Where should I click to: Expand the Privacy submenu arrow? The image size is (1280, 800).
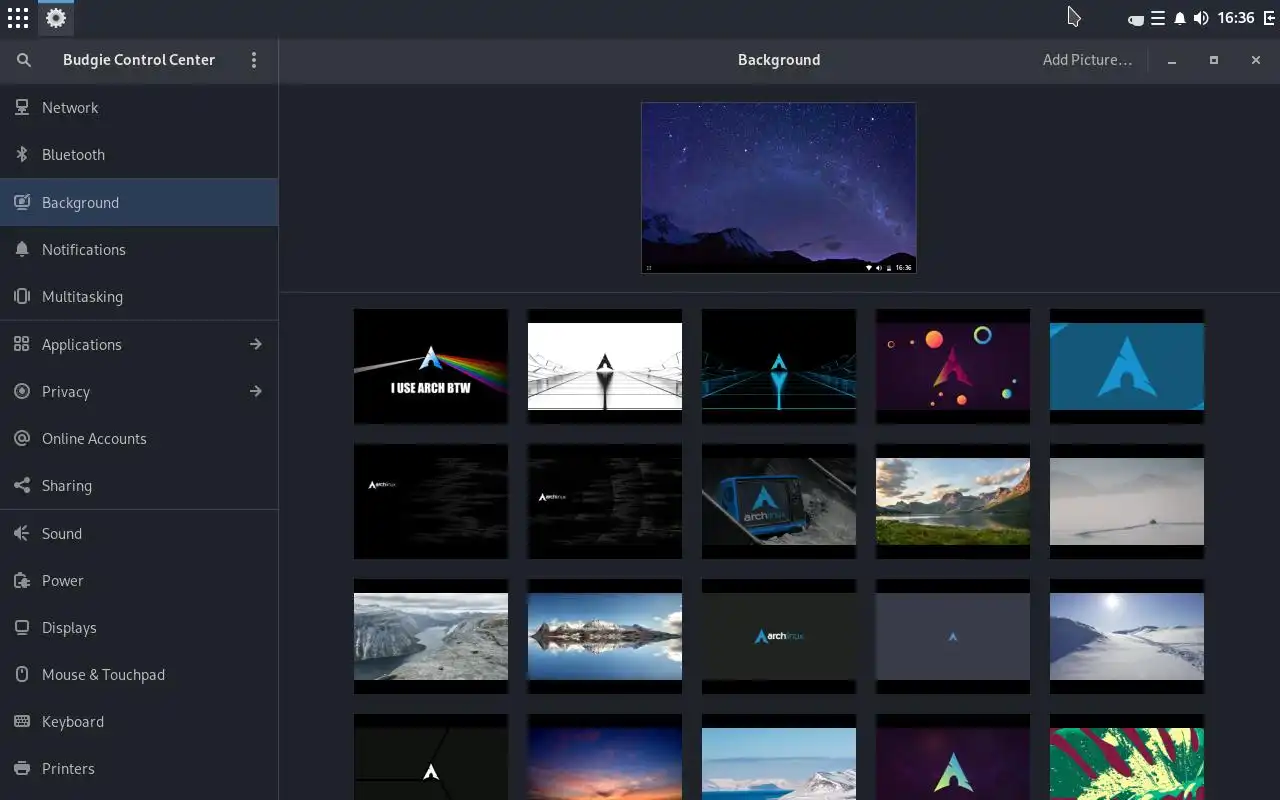(256, 391)
